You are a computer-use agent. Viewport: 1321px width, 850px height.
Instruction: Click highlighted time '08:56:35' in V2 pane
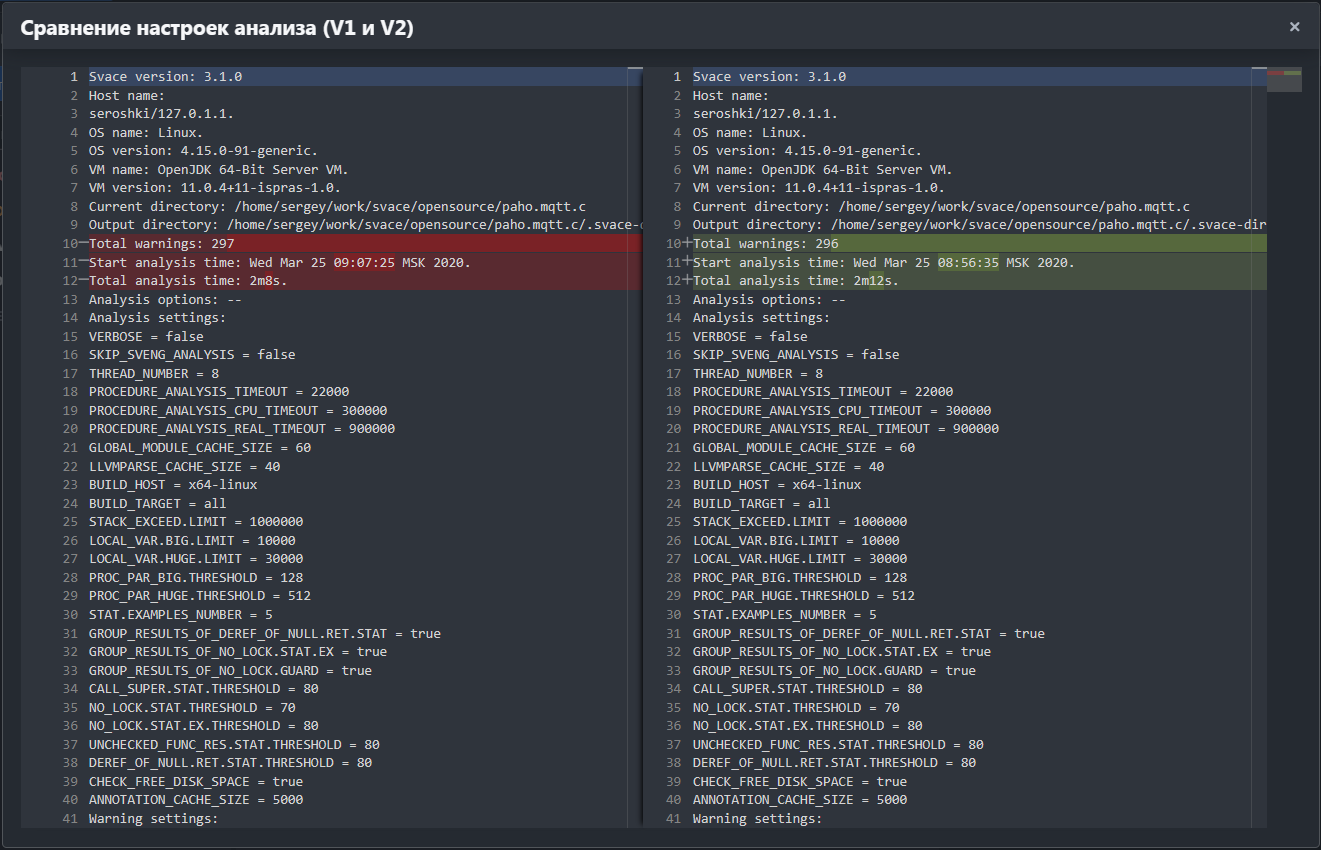[x=968, y=262]
